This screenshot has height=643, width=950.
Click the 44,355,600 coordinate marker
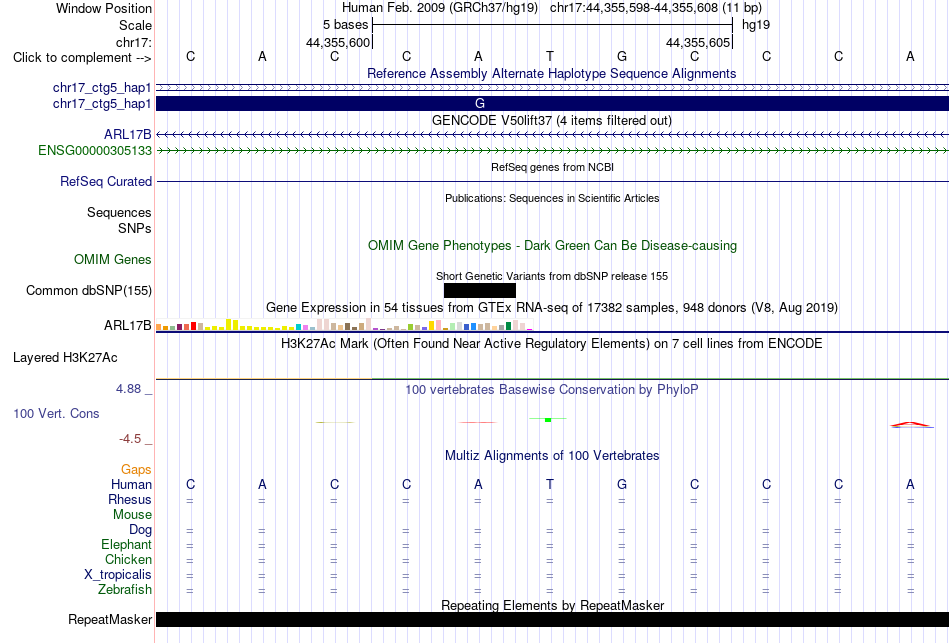click(337, 42)
